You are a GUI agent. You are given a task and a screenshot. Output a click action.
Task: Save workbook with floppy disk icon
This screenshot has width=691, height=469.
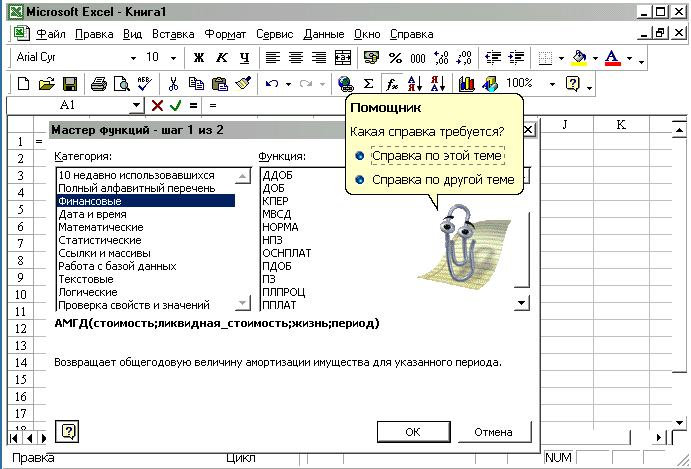tap(70, 84)
